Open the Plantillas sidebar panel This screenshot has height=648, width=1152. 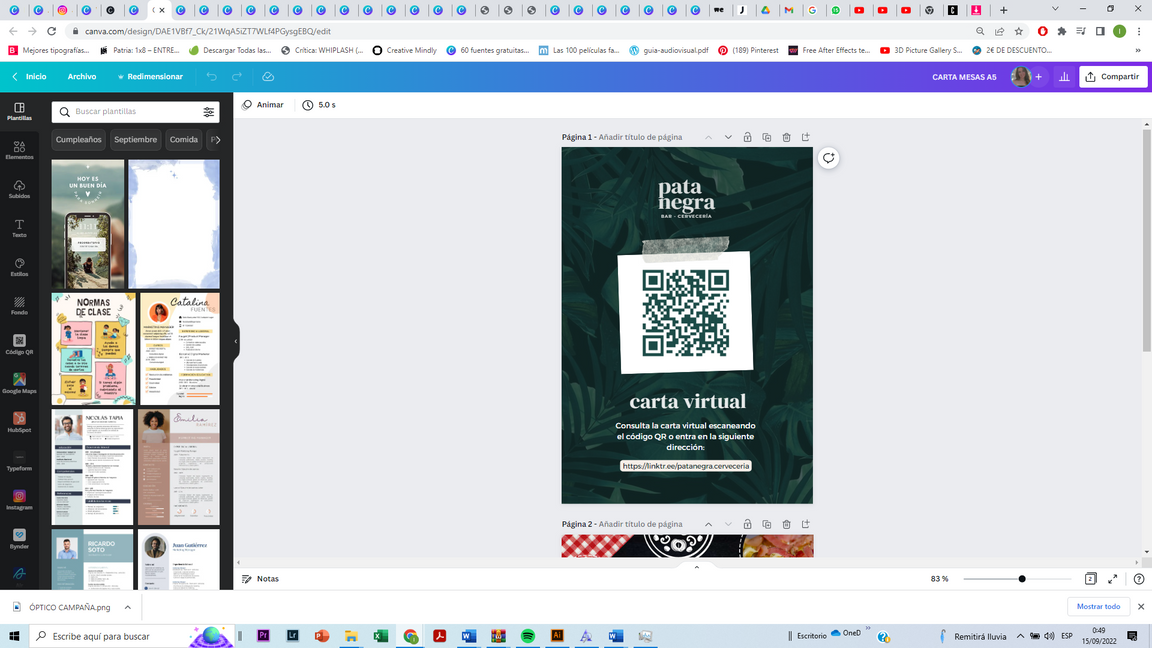pyautogui.click(x=19, y=112)
